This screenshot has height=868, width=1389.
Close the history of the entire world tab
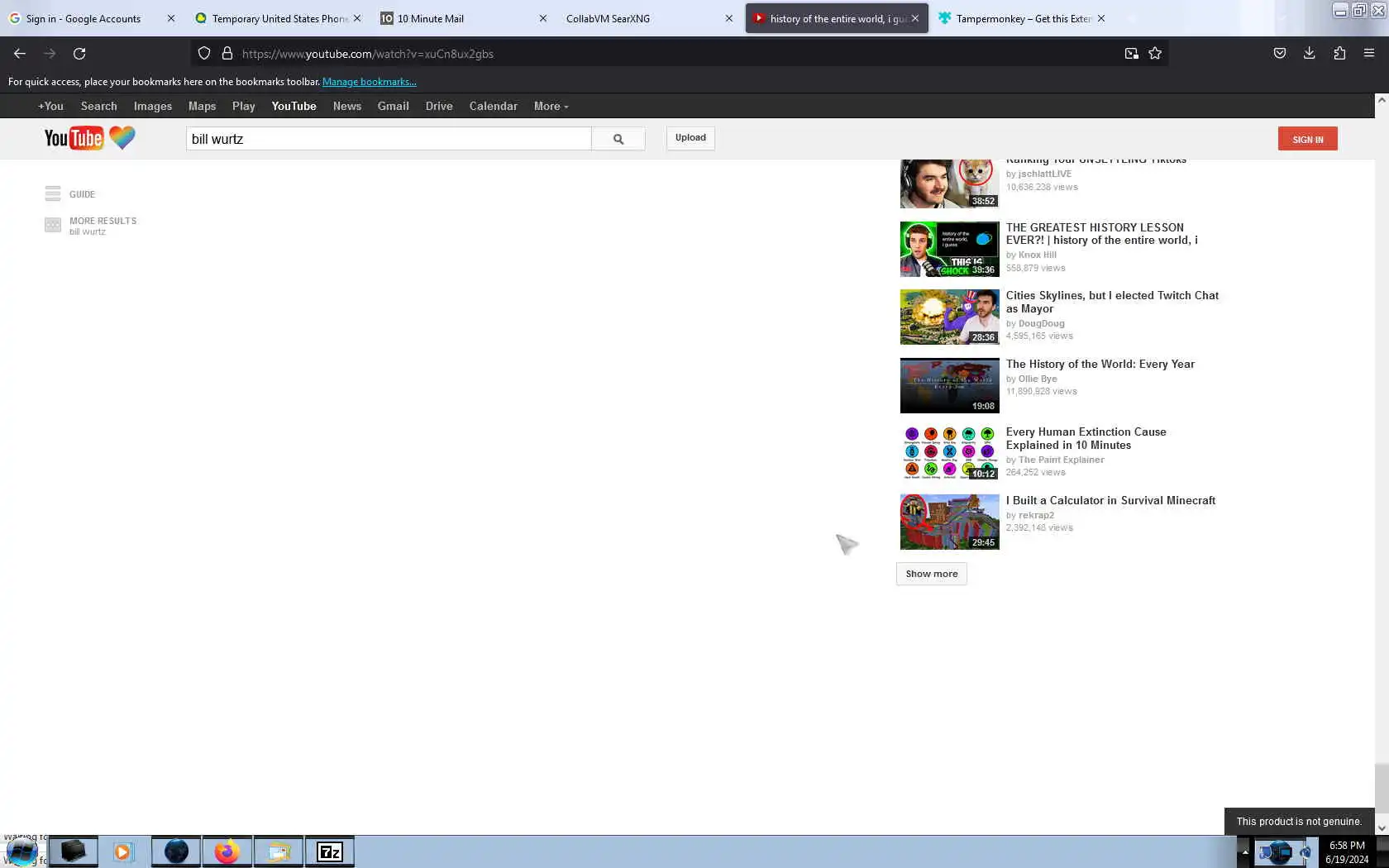(915, 18)
